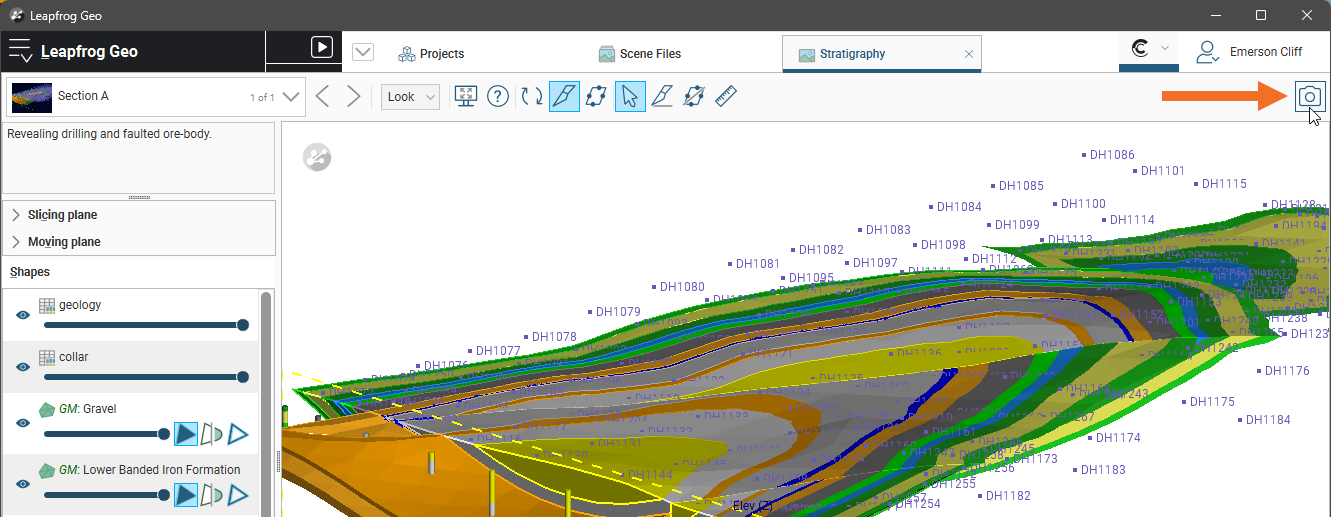Switch to the Projects tab
Screen dimensions: 1331x517
[x=431, y=54]
